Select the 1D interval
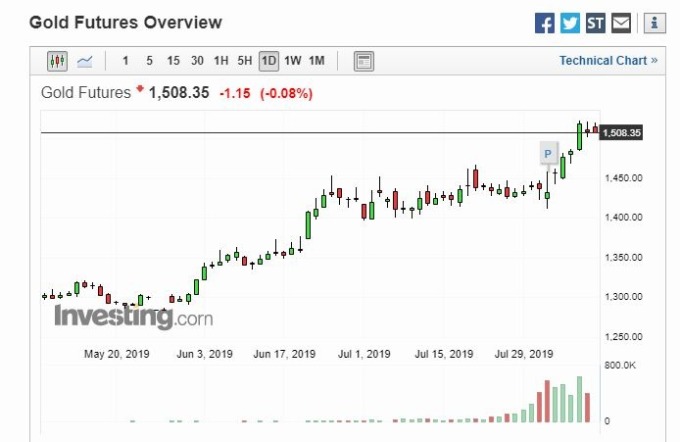The width and height of the screenshot is (680, 442). point(269,61)
